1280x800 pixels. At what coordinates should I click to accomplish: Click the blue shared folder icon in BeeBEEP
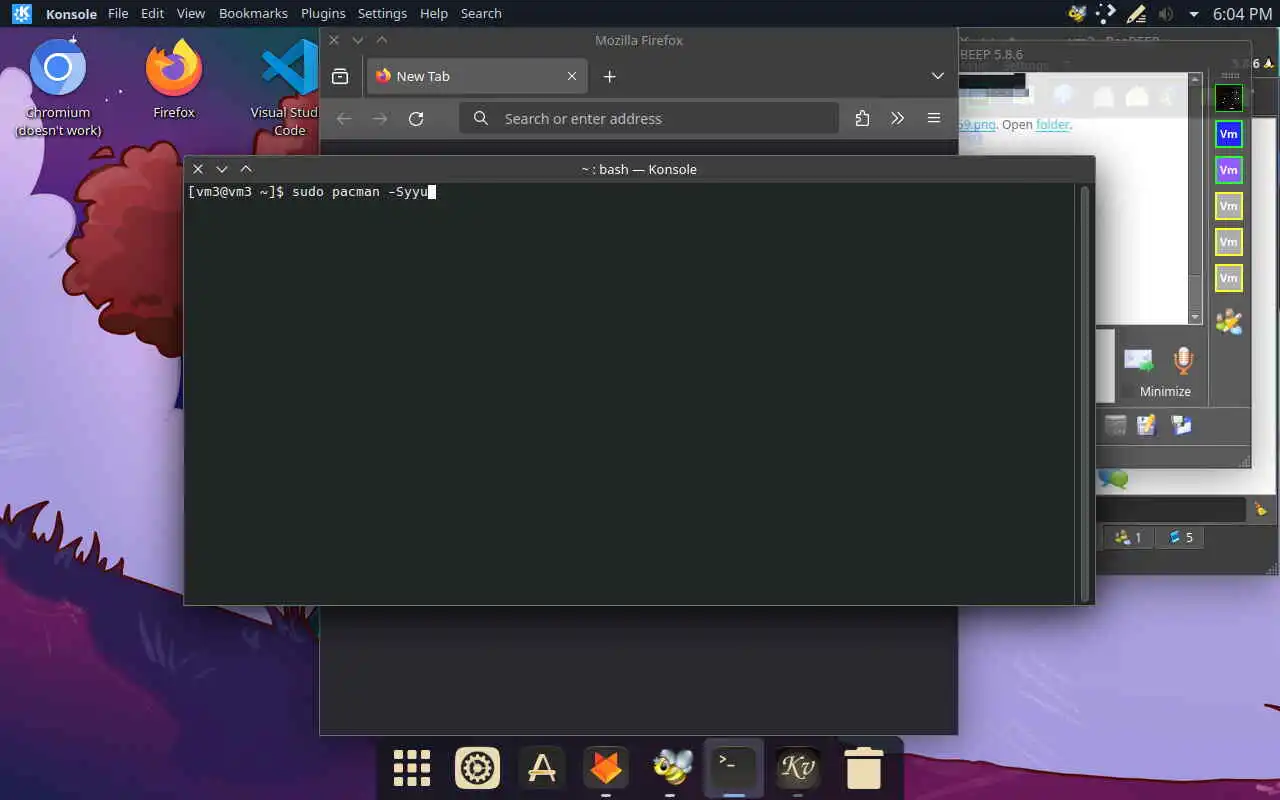click(x=1181, y=425)
